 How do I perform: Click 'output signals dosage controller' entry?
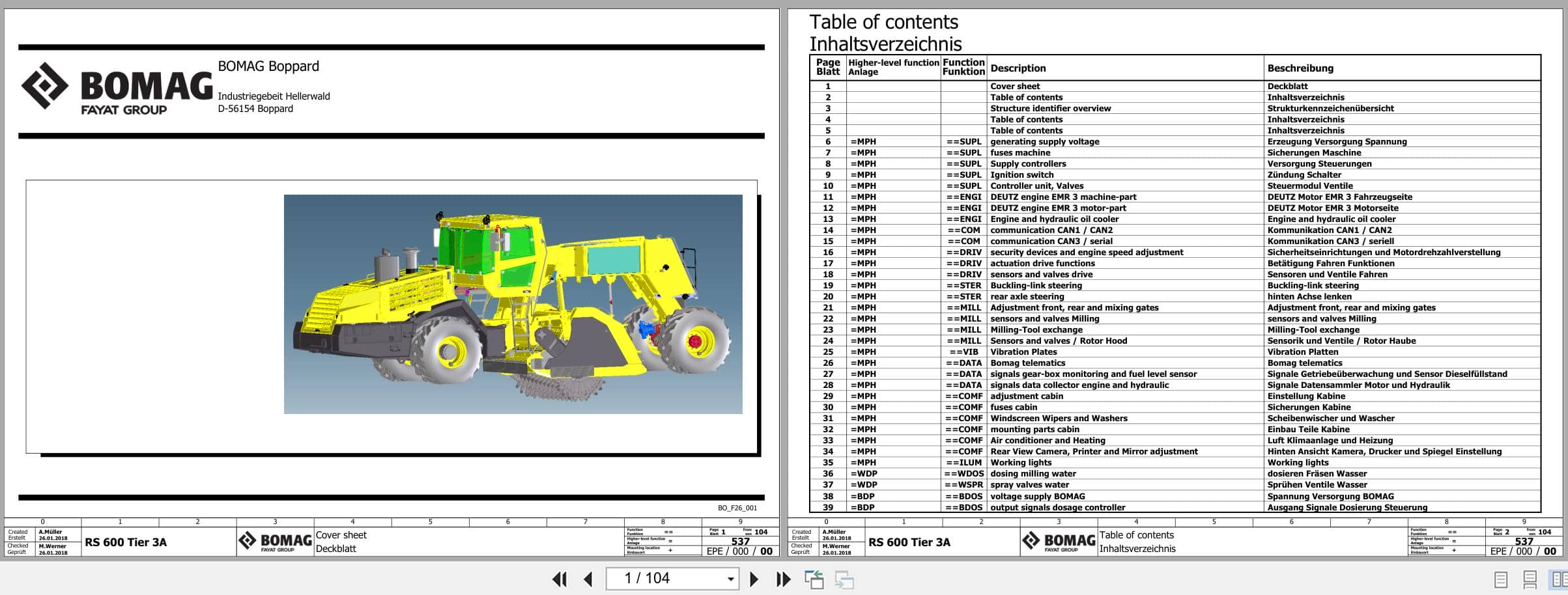pos(1057,507)
